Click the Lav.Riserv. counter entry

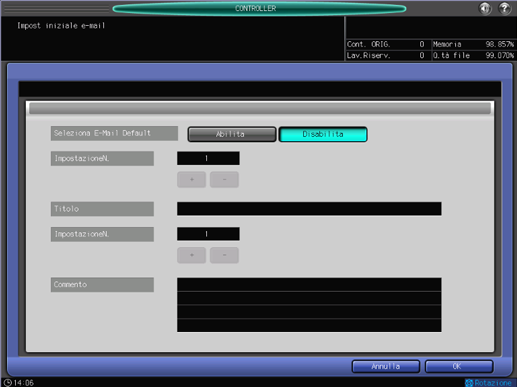(386, 55)
